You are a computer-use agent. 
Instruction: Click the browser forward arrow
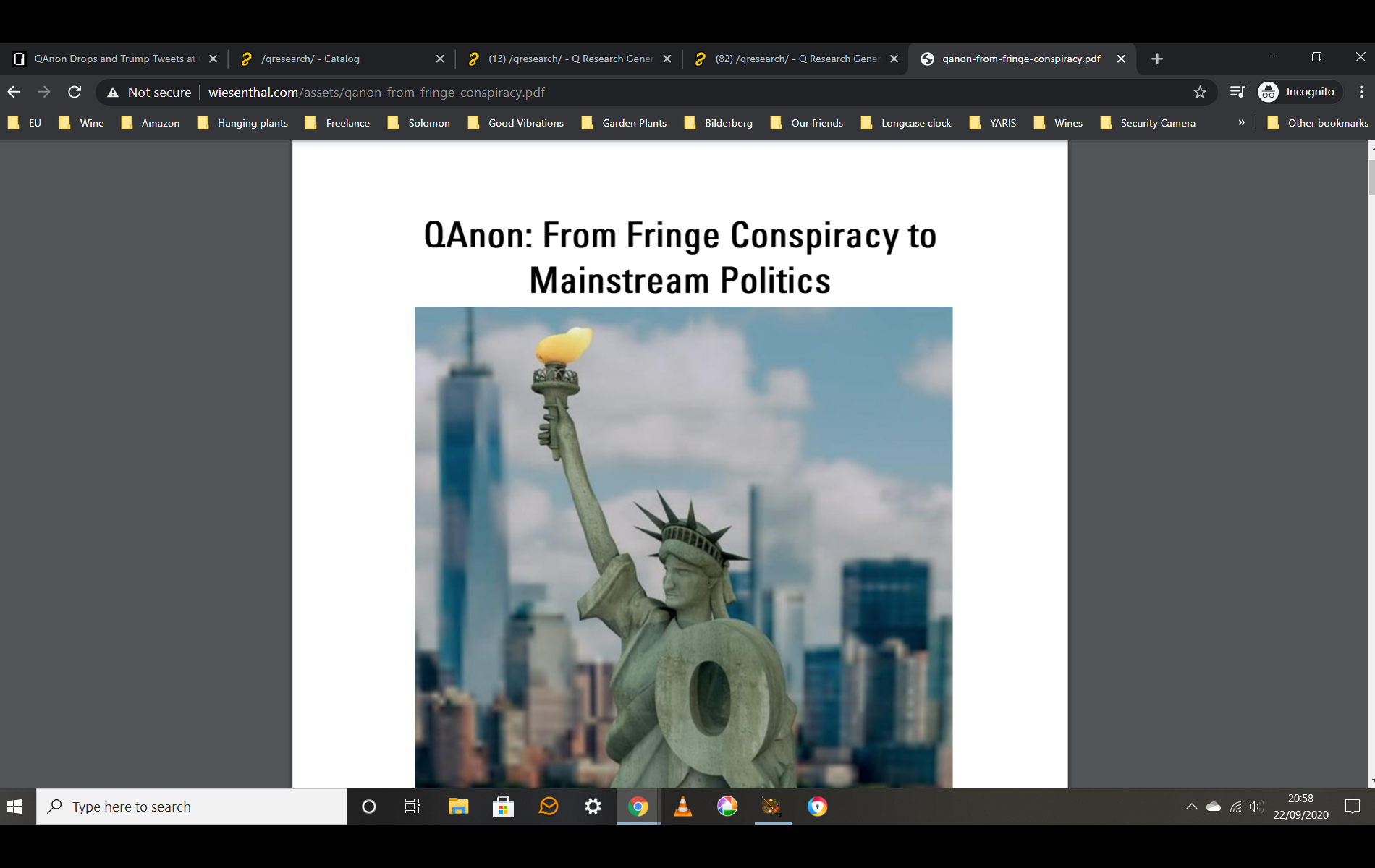[44, 92]
